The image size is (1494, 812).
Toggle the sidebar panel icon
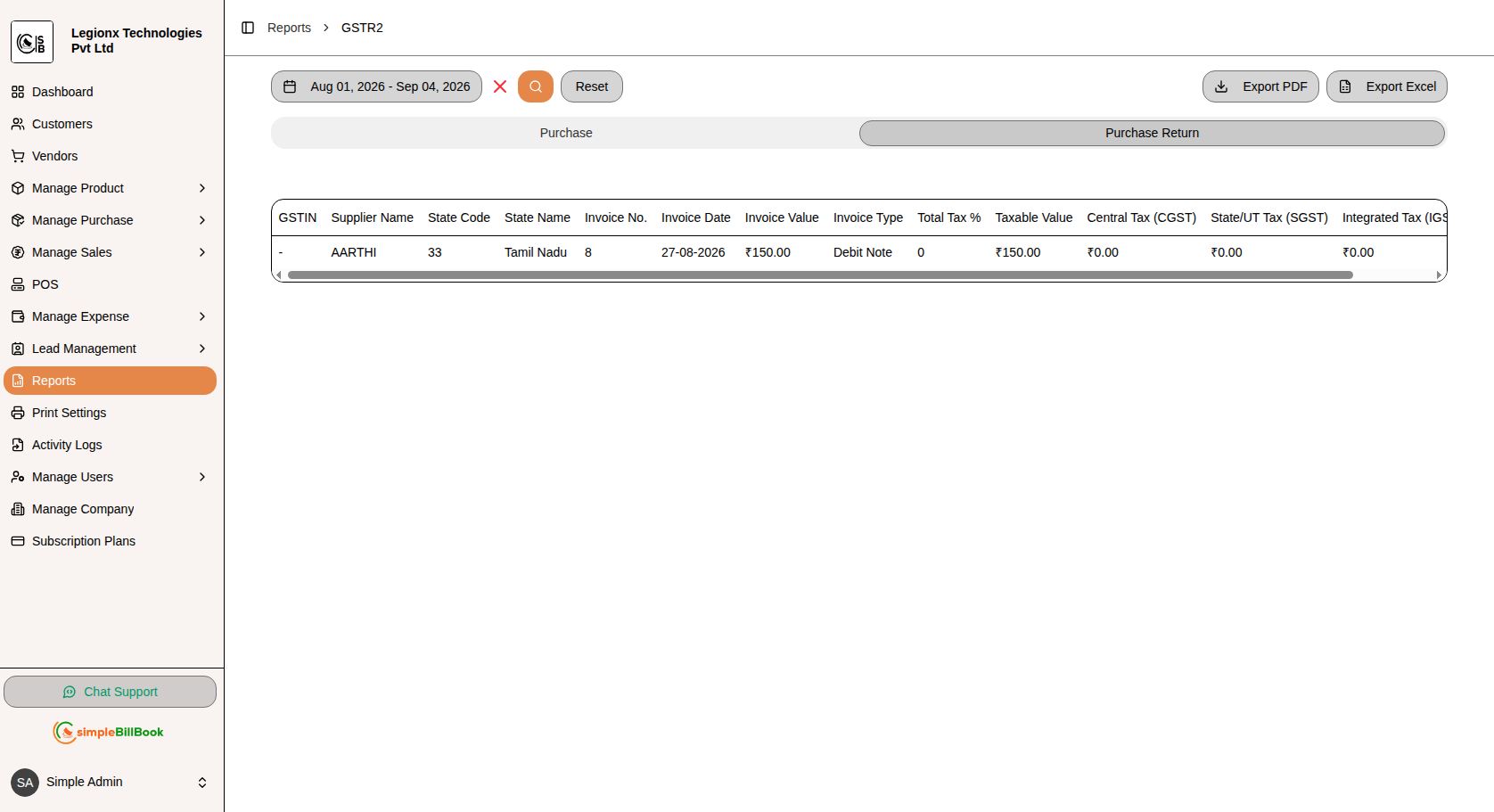coord(248,28)
